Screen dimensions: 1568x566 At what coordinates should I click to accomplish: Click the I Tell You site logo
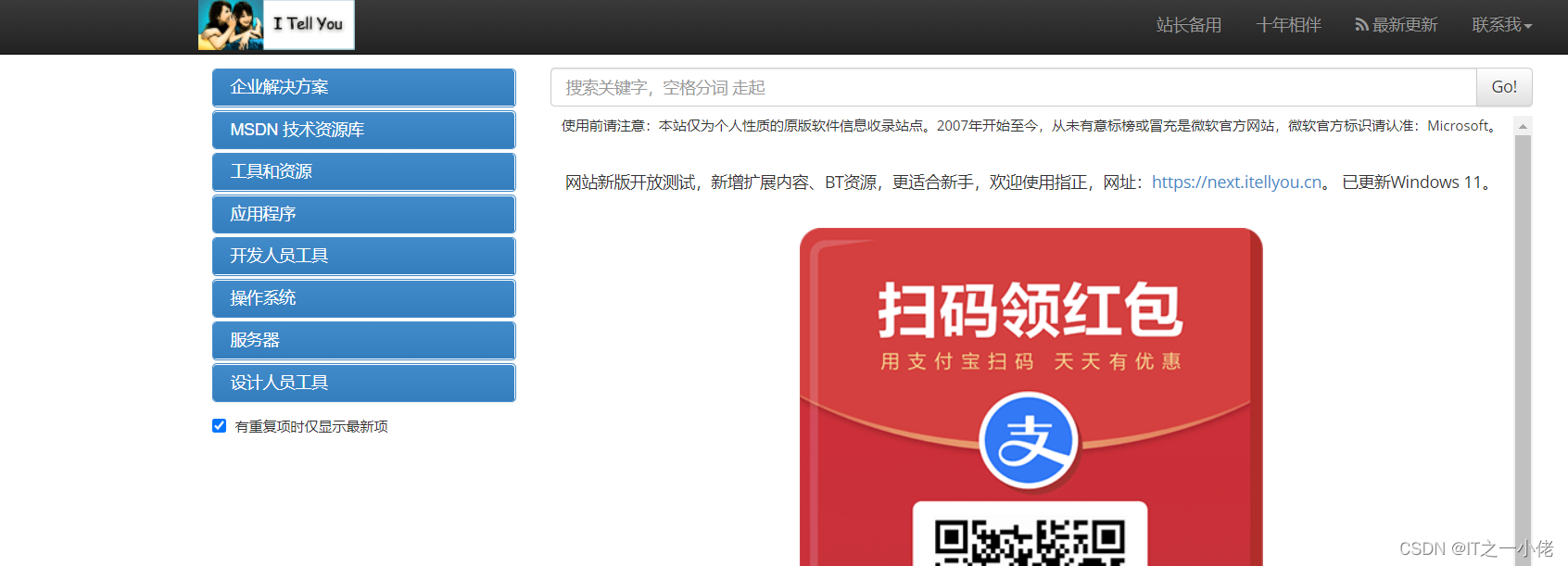(x=276, y=25)
